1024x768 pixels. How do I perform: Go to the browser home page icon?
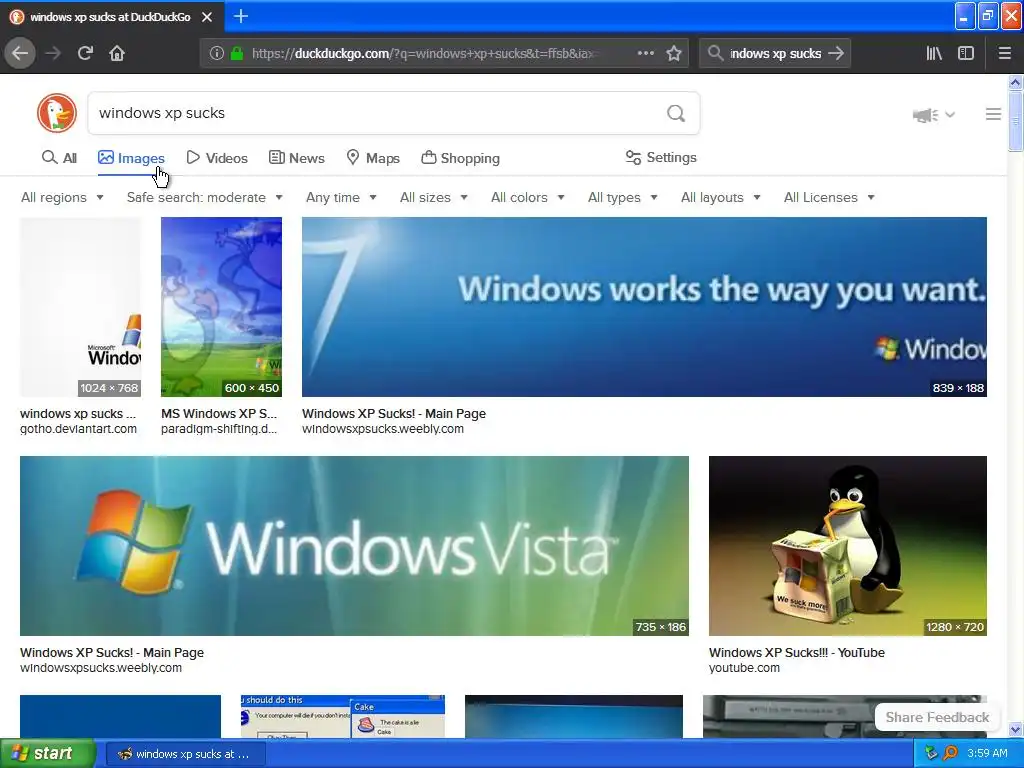point(117,53)
